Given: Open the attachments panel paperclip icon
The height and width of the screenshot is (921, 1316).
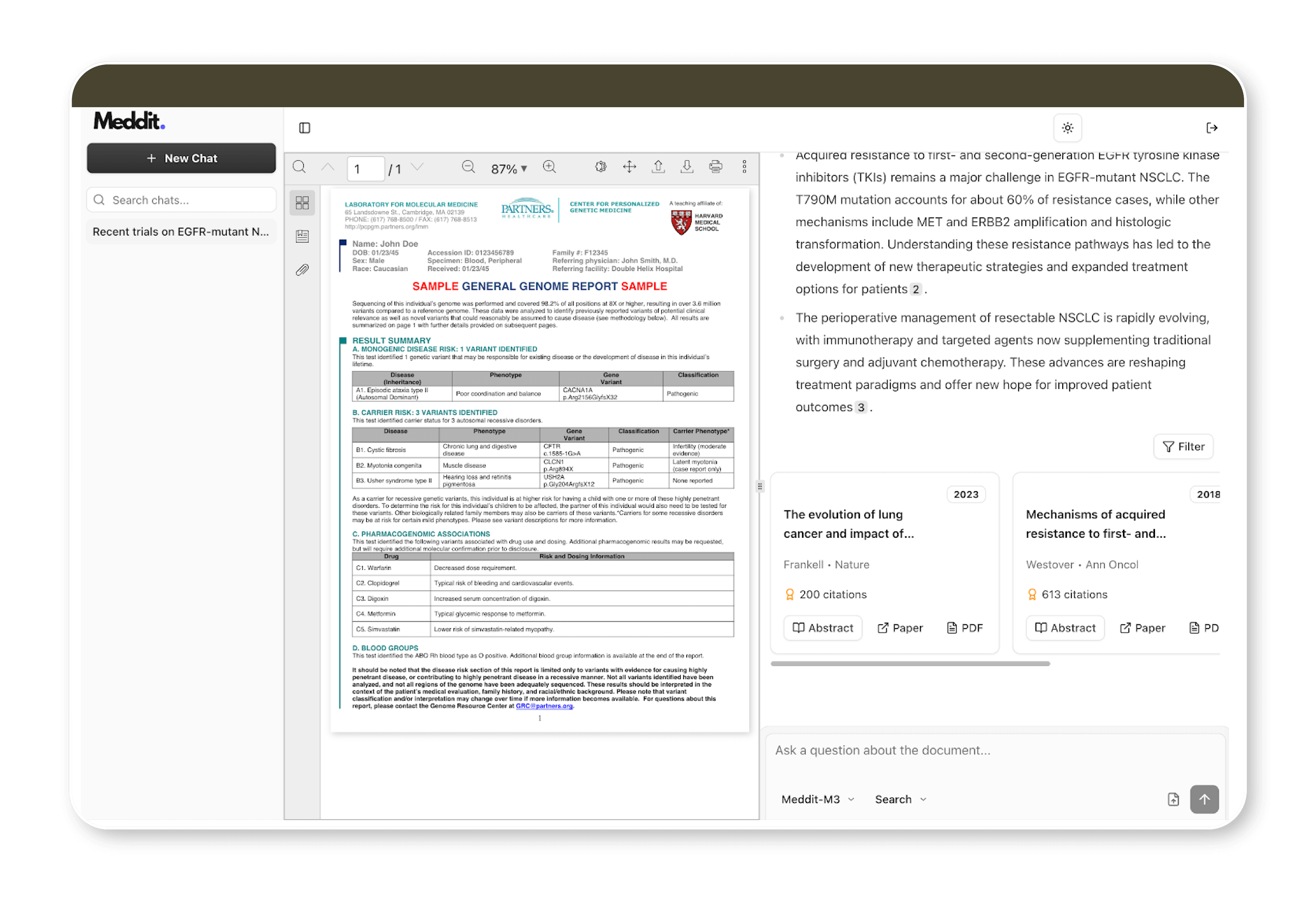Looking at the screenshot, I should [302, 270].
